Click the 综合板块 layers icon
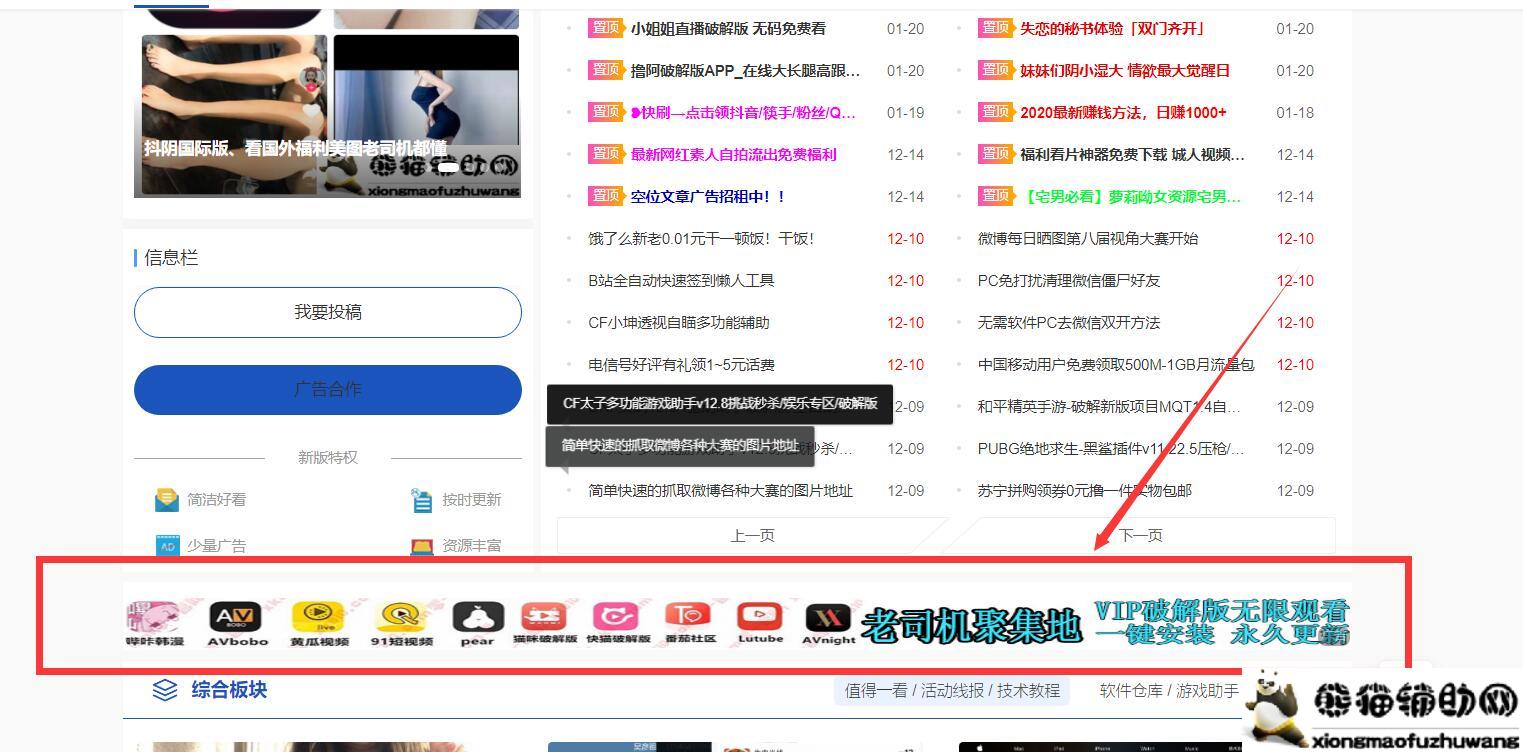The image size is (1523, 752). click(165, 690)
